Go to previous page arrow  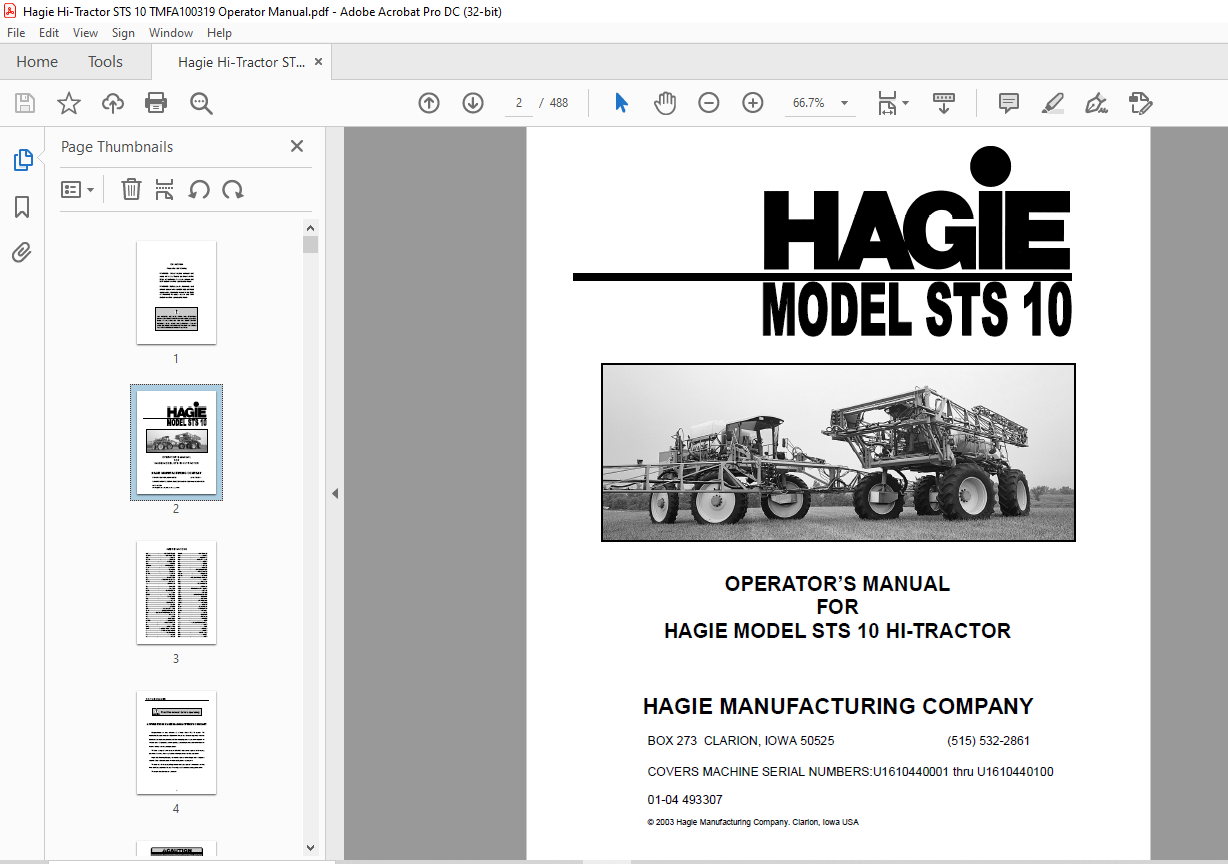tap(429, 103)
